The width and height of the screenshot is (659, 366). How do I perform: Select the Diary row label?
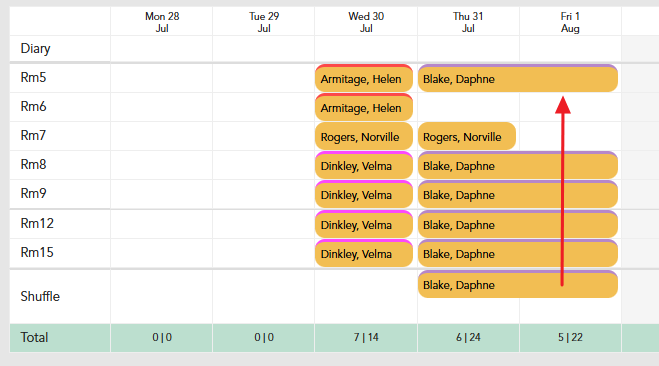pos(35,48)
